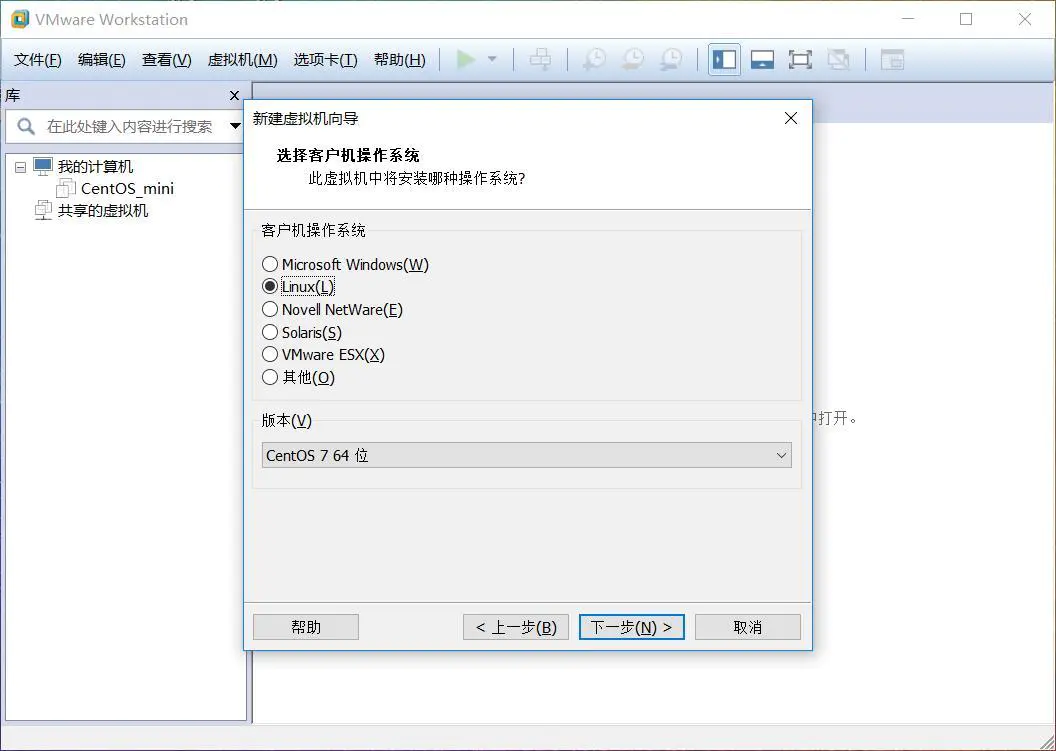Open the 选项卡(T) menu

pos(325,59)
